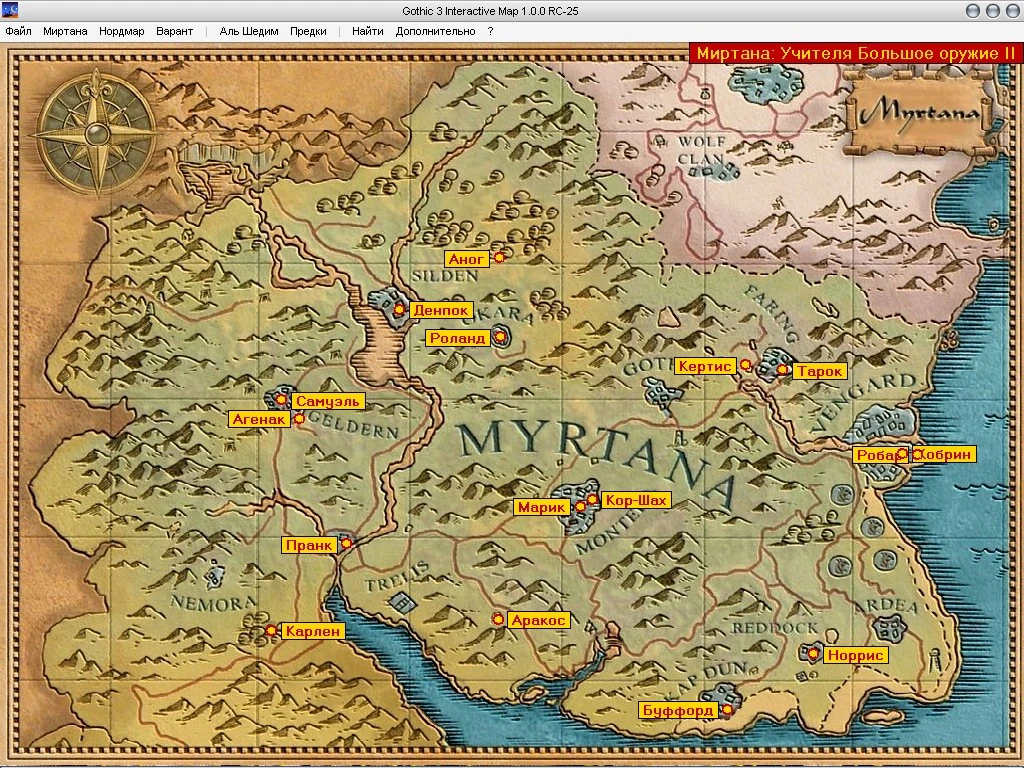Click the Аракос teacher marker
This screenshot has height=768, width=1024.
(497, 620)
